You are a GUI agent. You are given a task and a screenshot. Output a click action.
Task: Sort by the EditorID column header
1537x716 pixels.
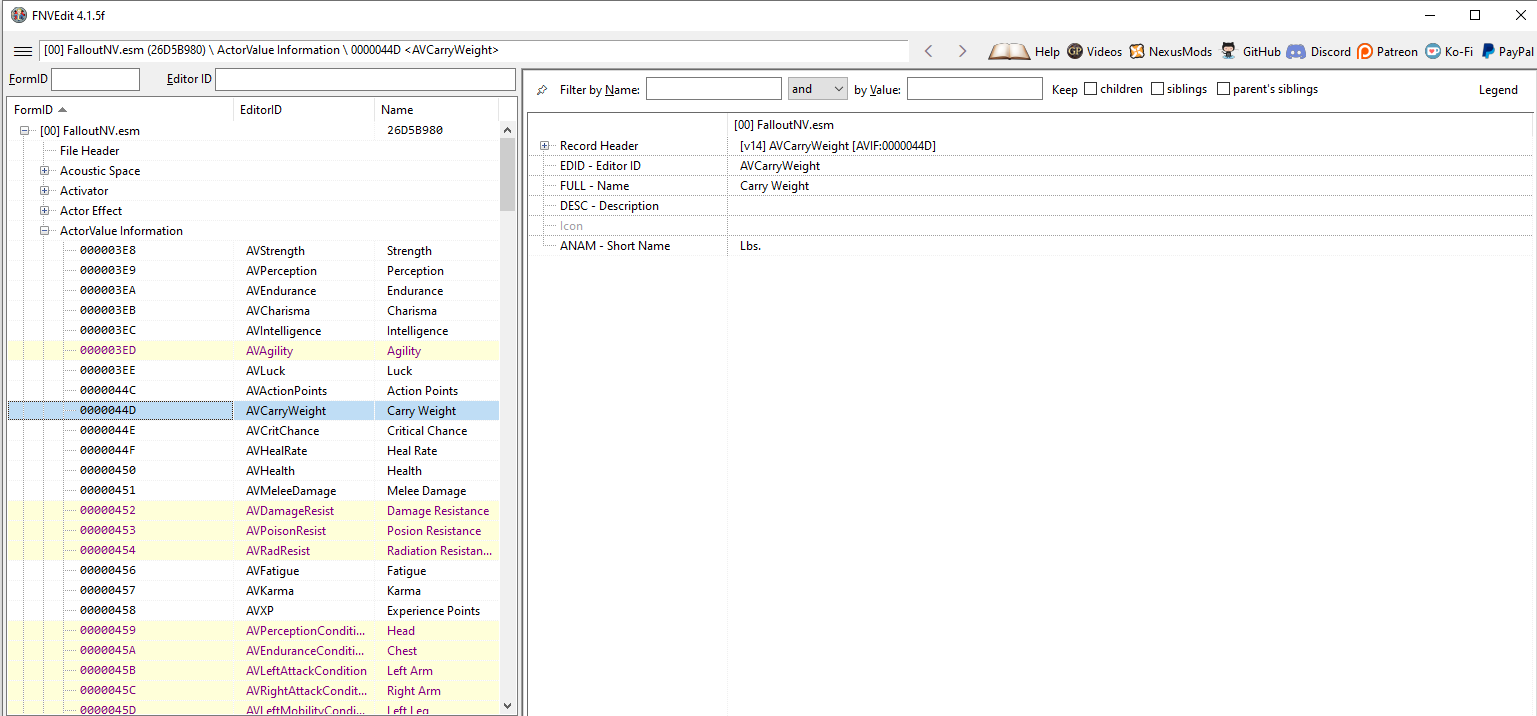pos(304,110)
